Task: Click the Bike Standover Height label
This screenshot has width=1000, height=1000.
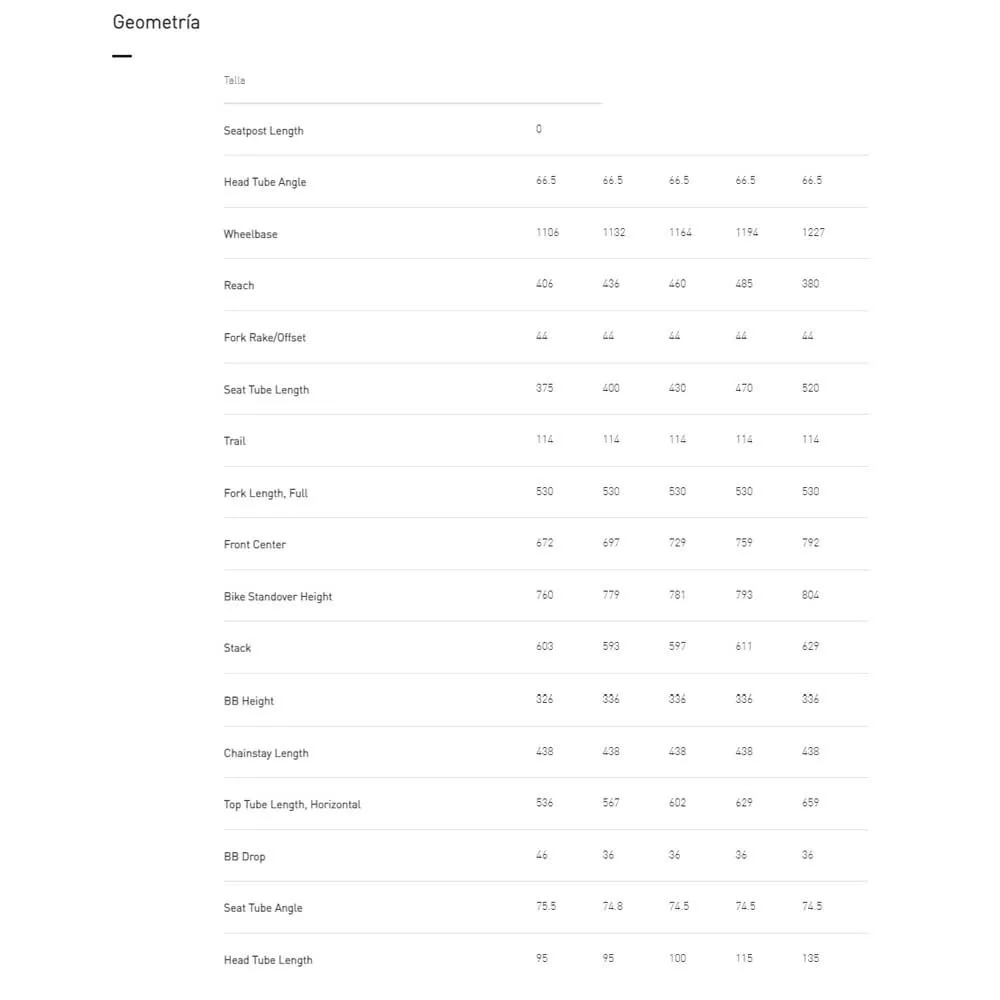Action: coord(278,597)
